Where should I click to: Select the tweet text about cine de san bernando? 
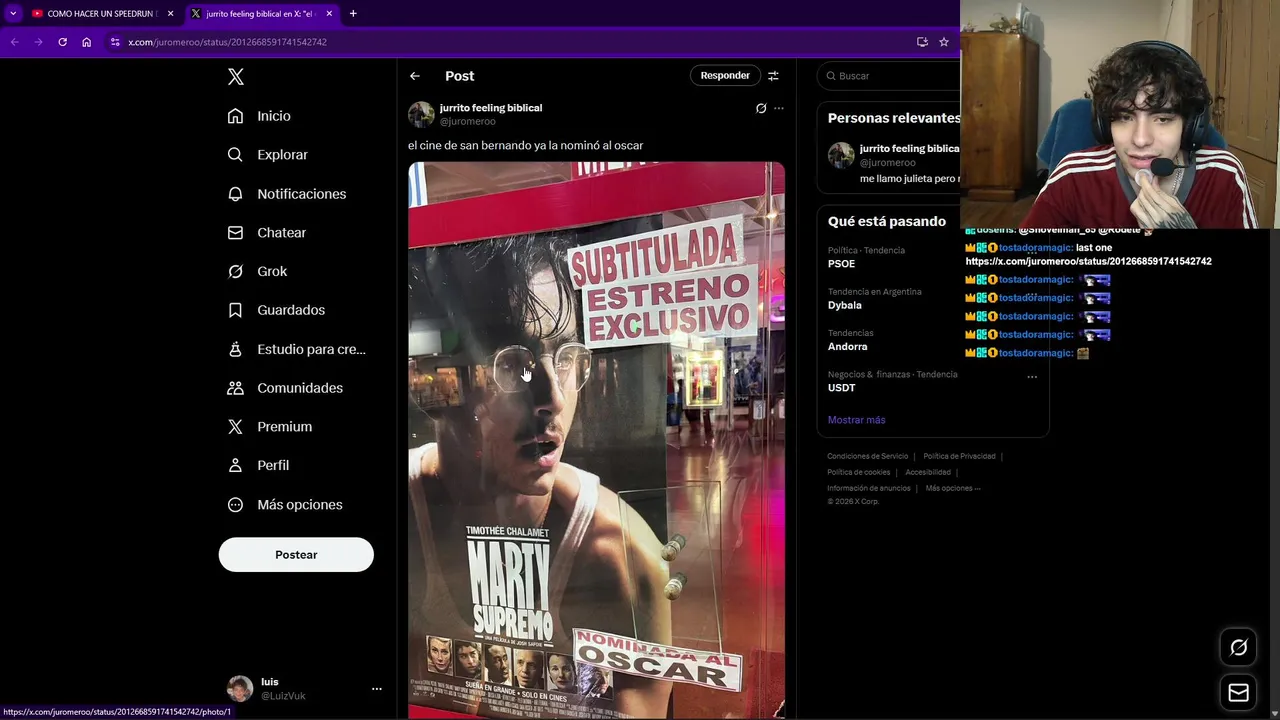pyautogui.click(x=525, y=146)
